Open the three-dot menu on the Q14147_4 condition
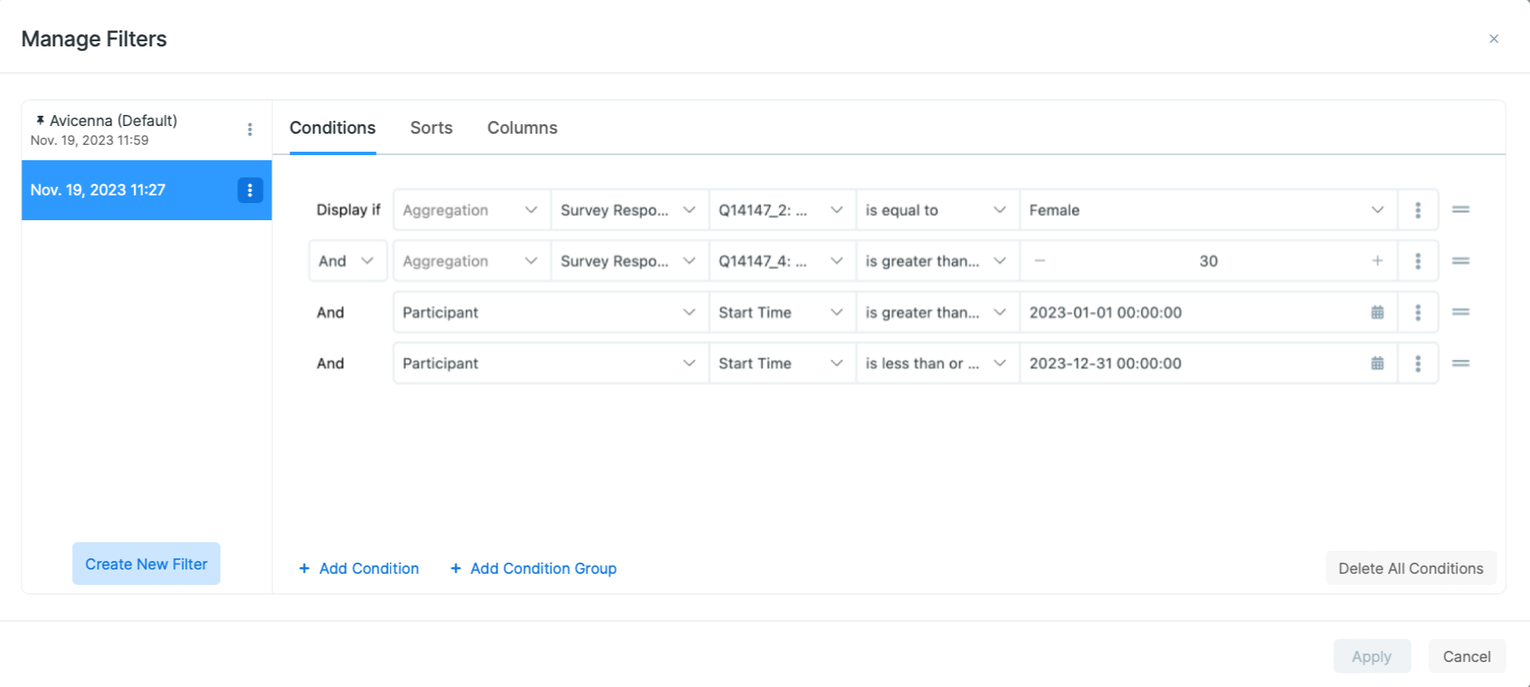The height and width of the screenshot is (687, 1530). tap(1418, 260)
